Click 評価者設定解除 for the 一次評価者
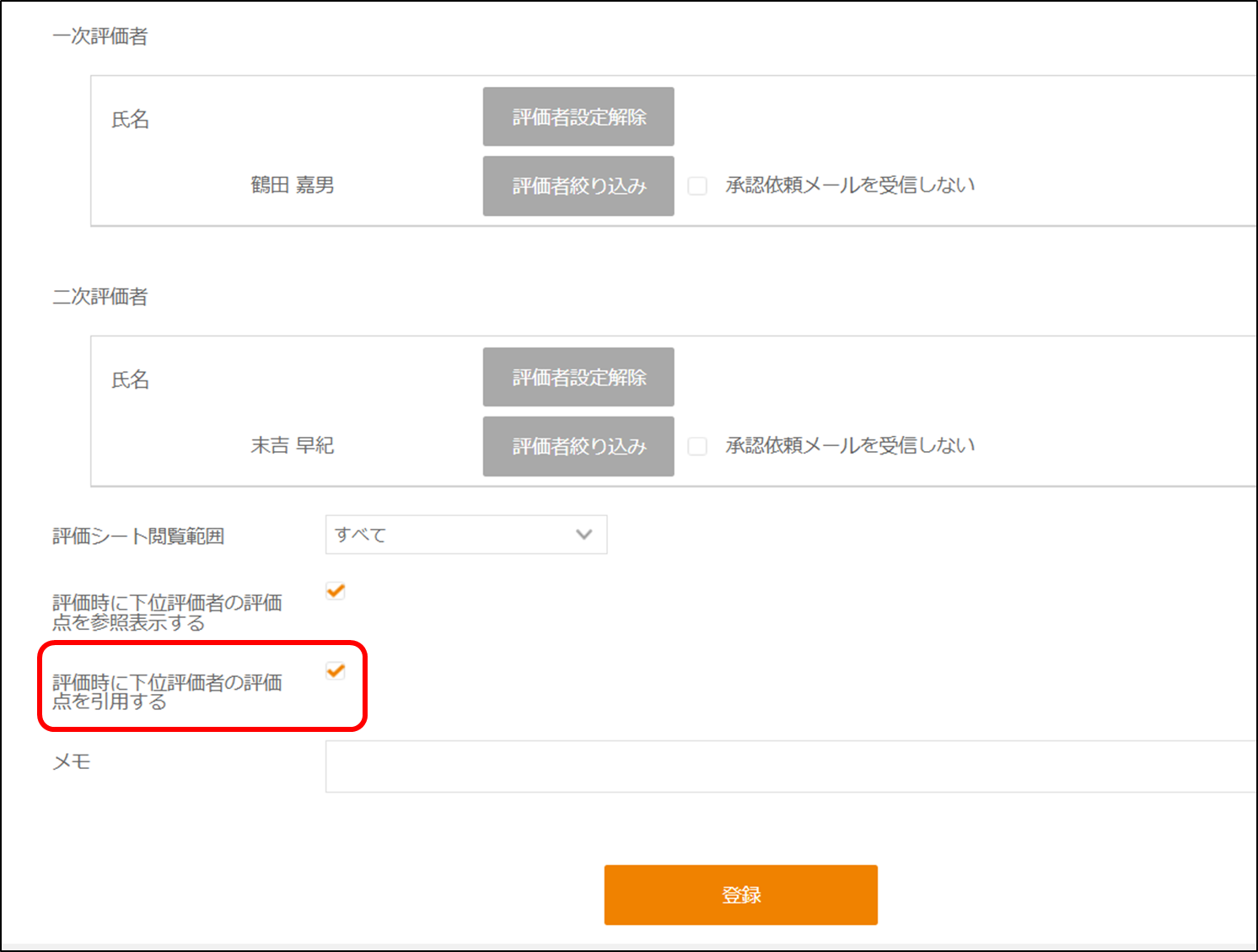The width and height of the screenshot is (1258, 952). [578, 117]
